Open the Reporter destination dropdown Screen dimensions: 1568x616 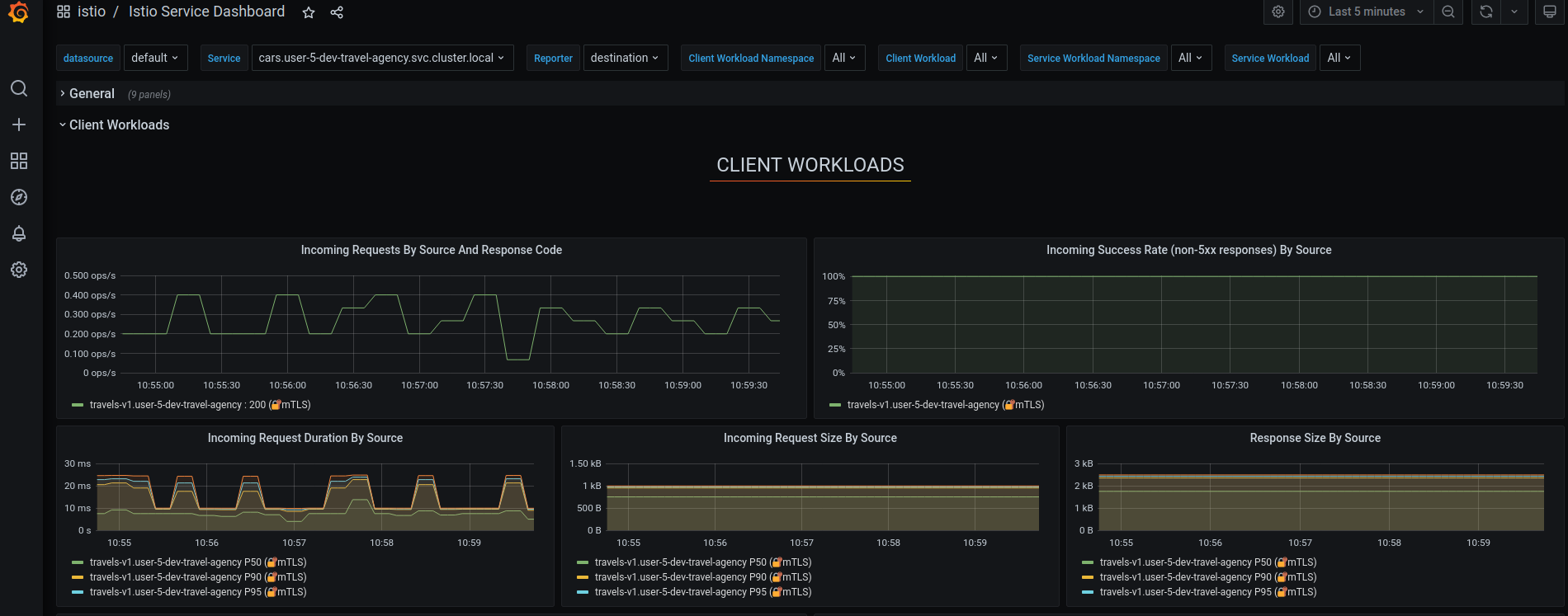pyautogui.click(x=625, y=58)
